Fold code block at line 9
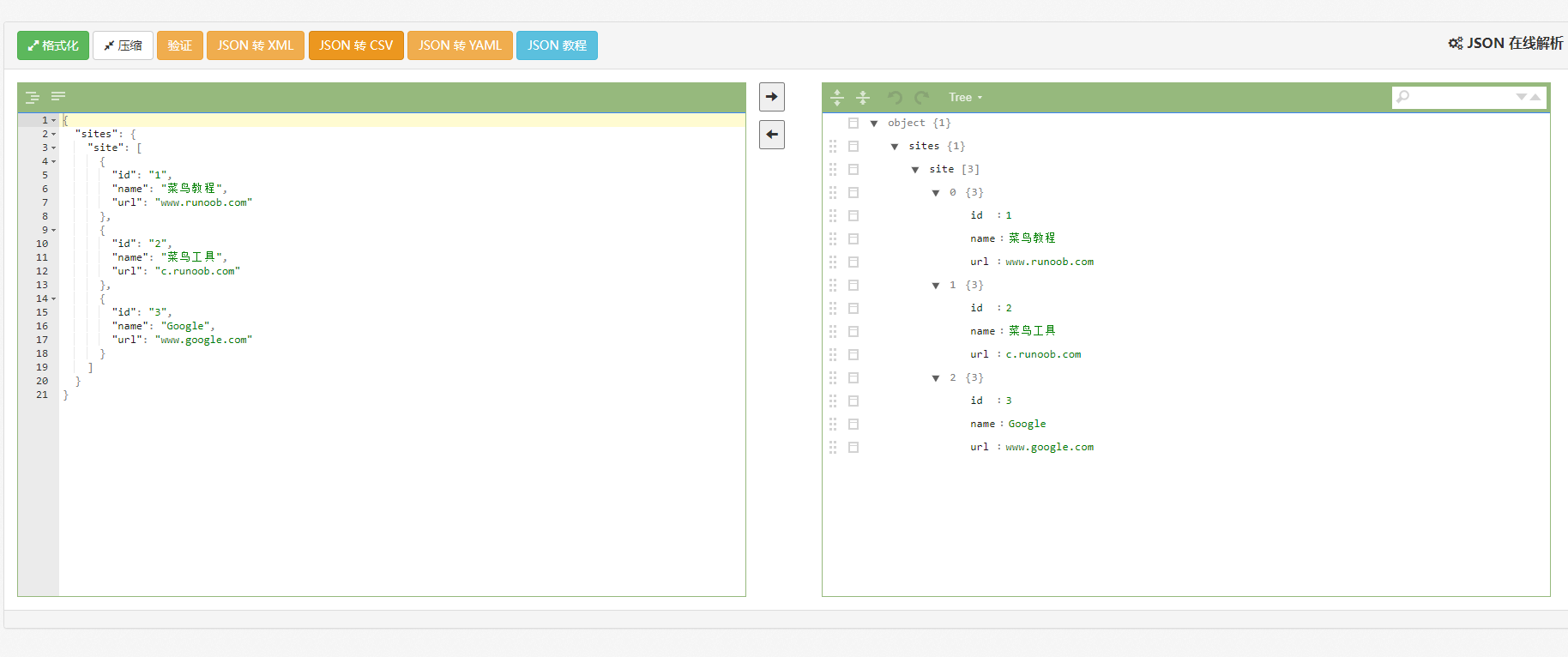This screenshot has width=1568, height=657. pos(54,230)
